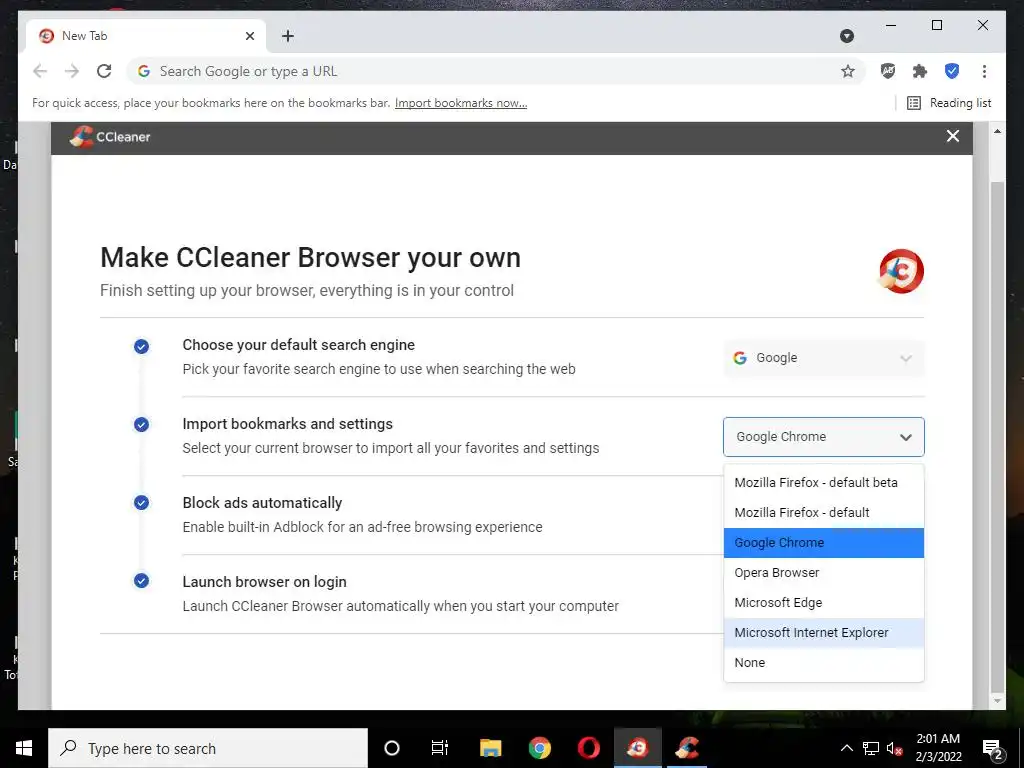This screenshot has width=1024, height=768.
Task: Click scrollbar down arrow
Action: point(997,701)
